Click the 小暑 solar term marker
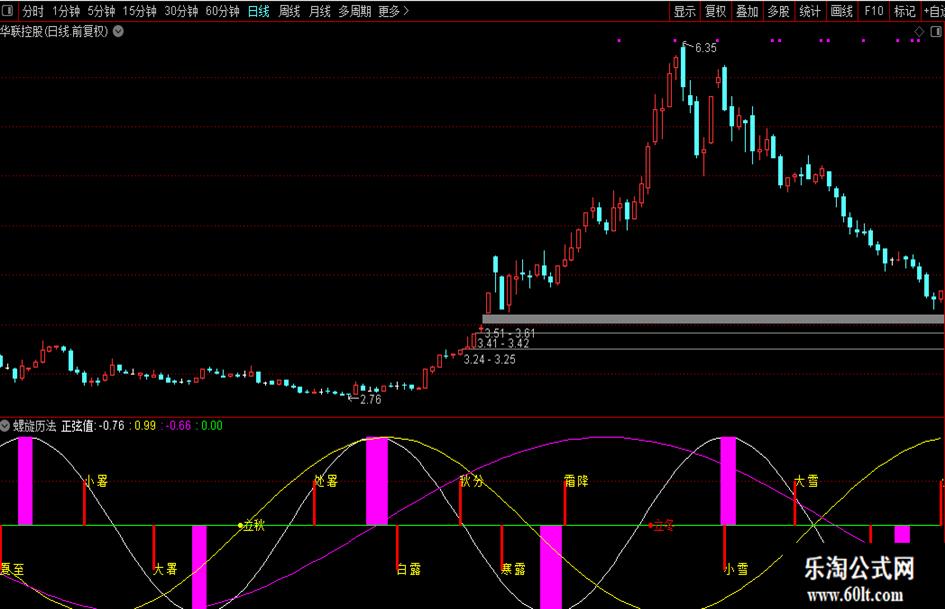 pyautogui.click(x=96, y=481)
